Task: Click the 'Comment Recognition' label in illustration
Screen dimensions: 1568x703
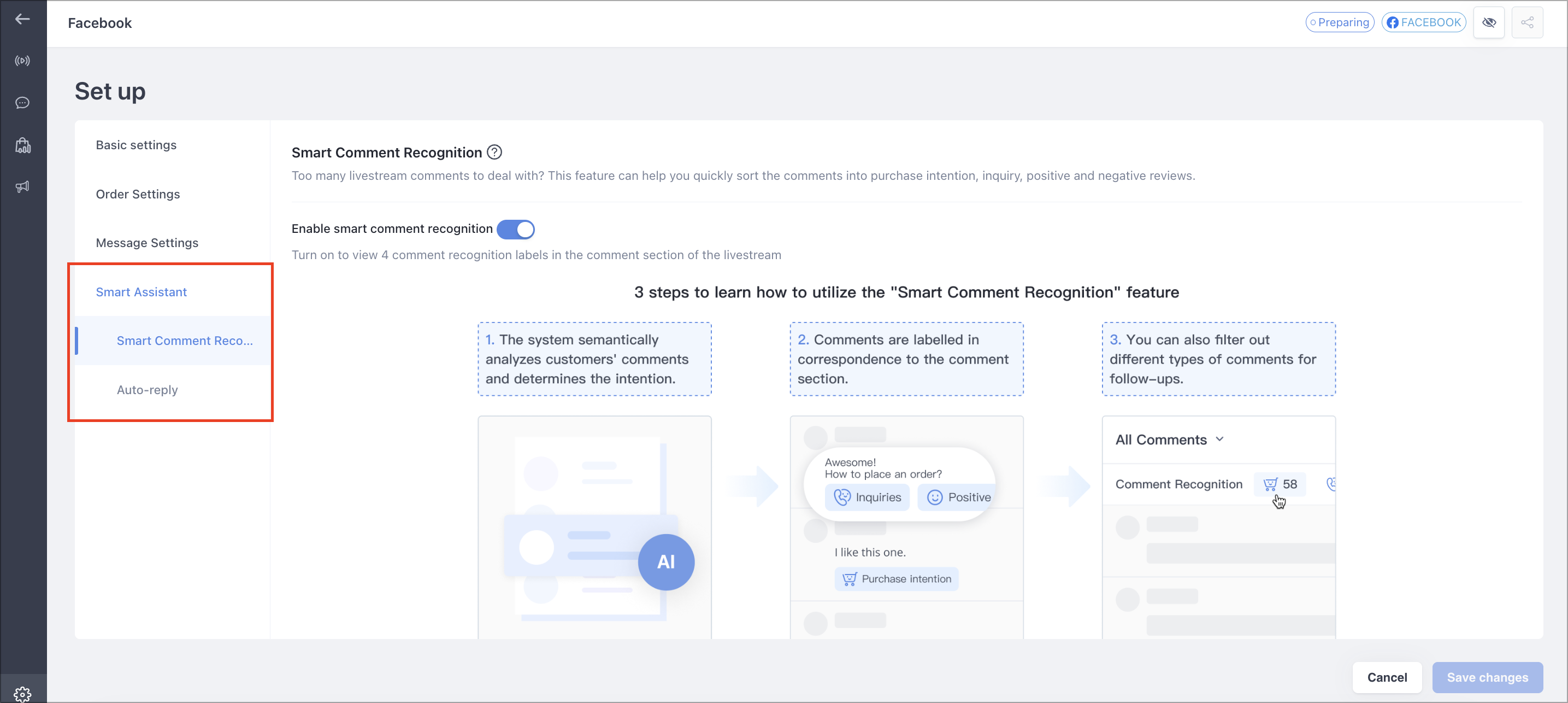Action: [1178, 484]
